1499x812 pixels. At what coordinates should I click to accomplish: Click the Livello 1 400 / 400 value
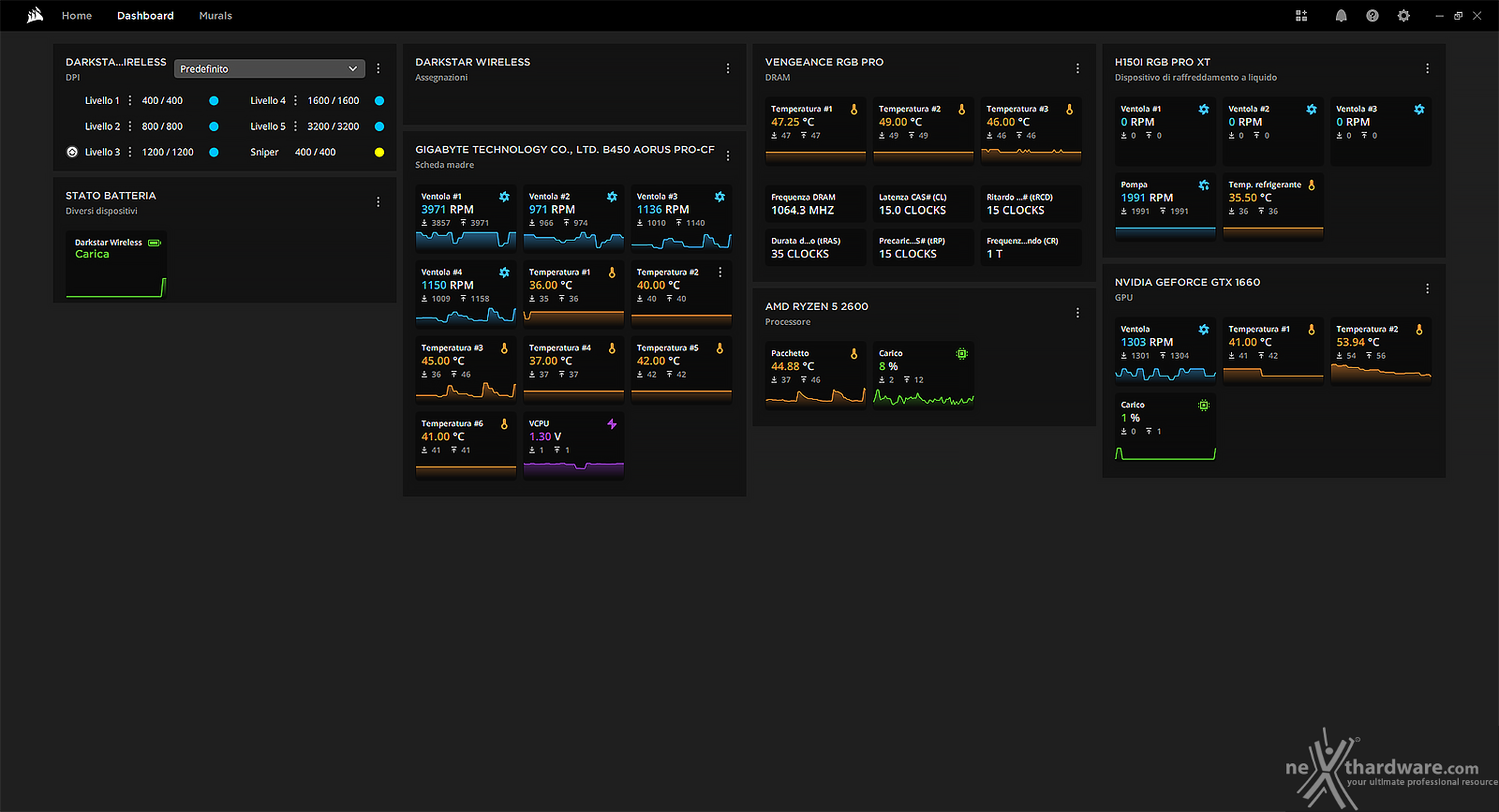(162, 100)
